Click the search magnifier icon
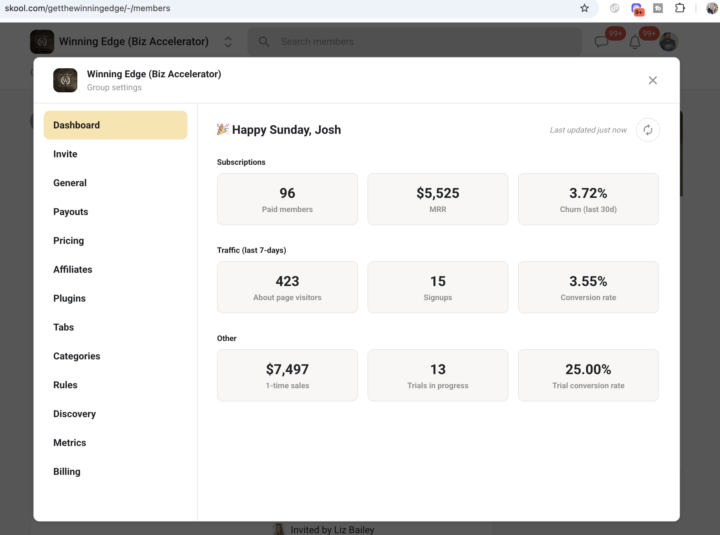The image size is (720, 535). 264,42
